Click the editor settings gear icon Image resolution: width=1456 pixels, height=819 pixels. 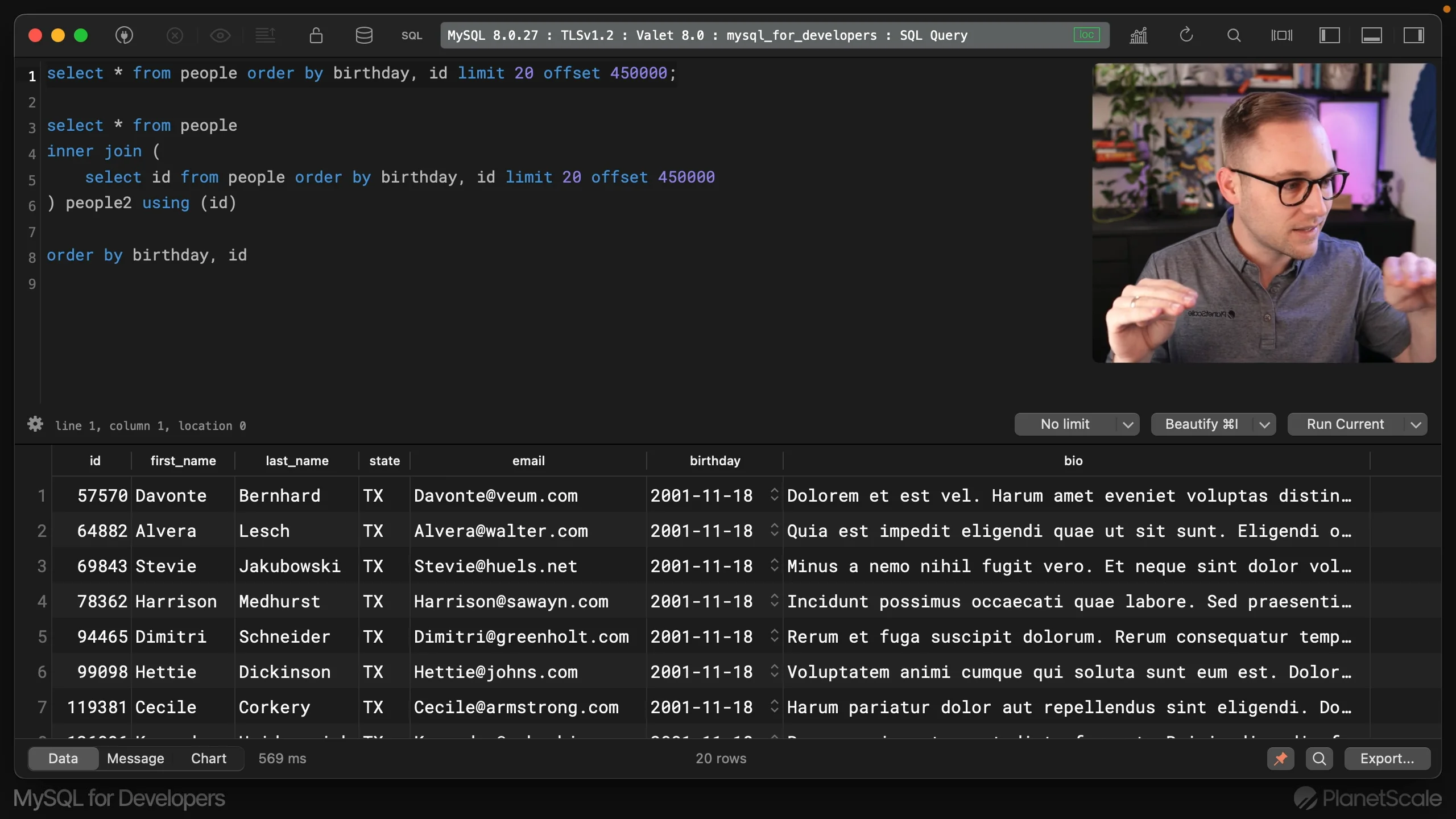click(35, 424)
